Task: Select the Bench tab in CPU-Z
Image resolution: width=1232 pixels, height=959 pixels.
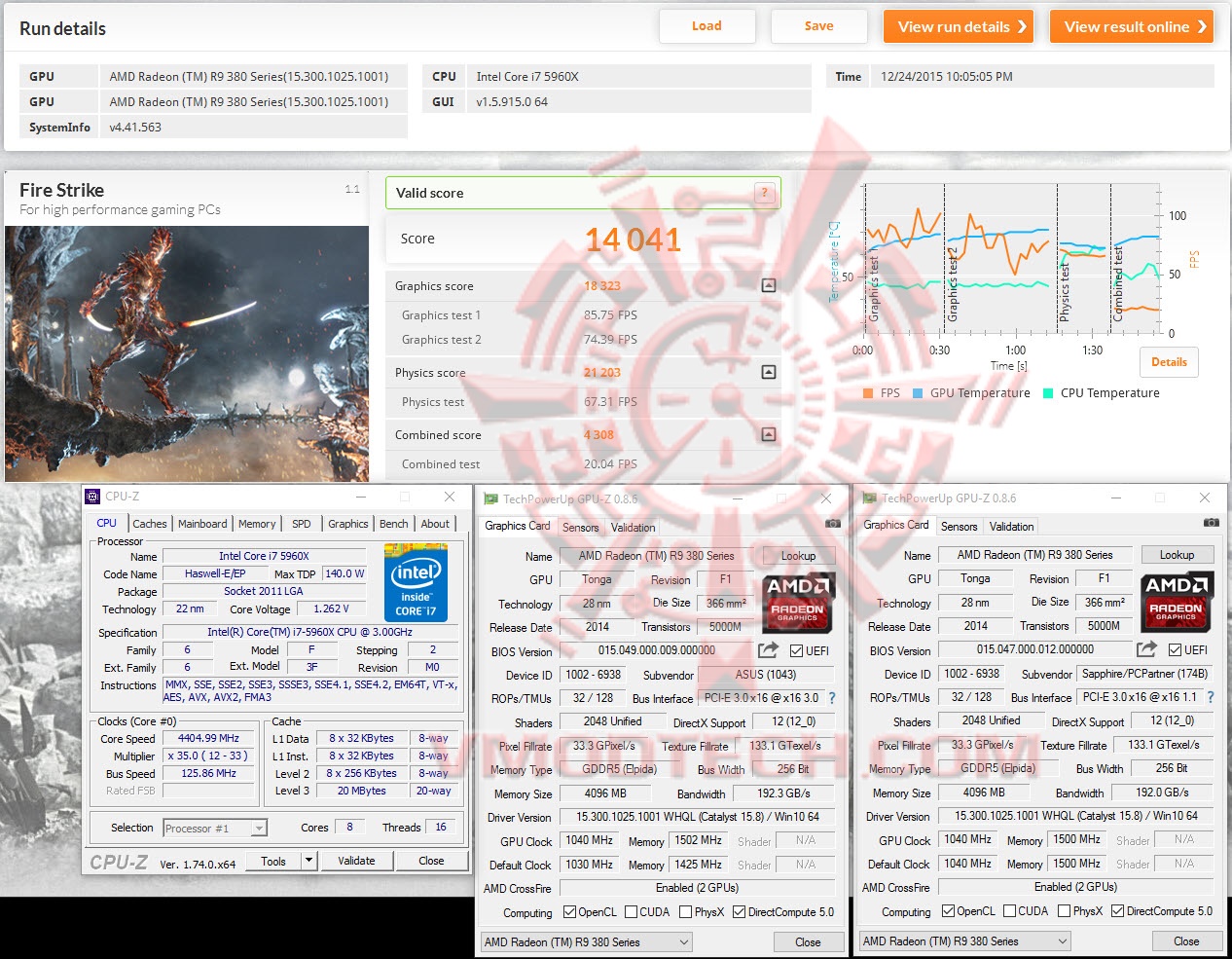Action: point(394,524)
